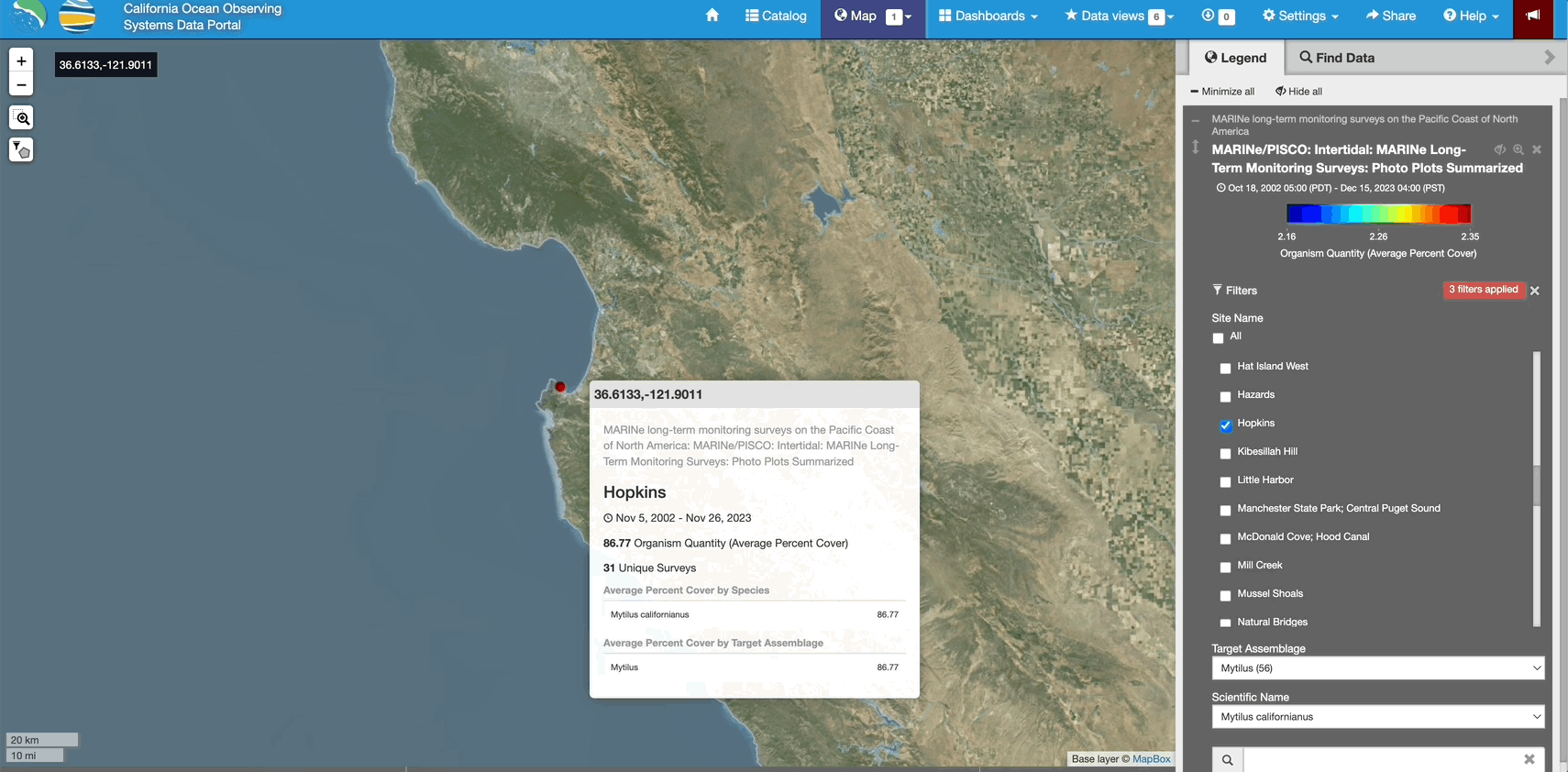Image resolution: width=1568 pixels, height=772 pixels.
Task: Toggle layer visibility eye icon
Action: (x=1500, y=149)
